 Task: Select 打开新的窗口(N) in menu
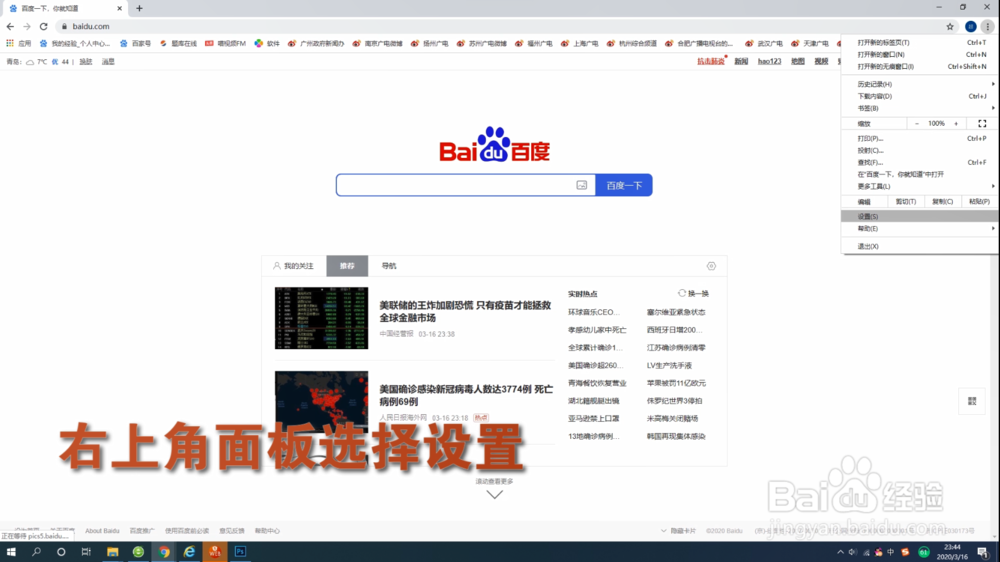click(920, 55)
